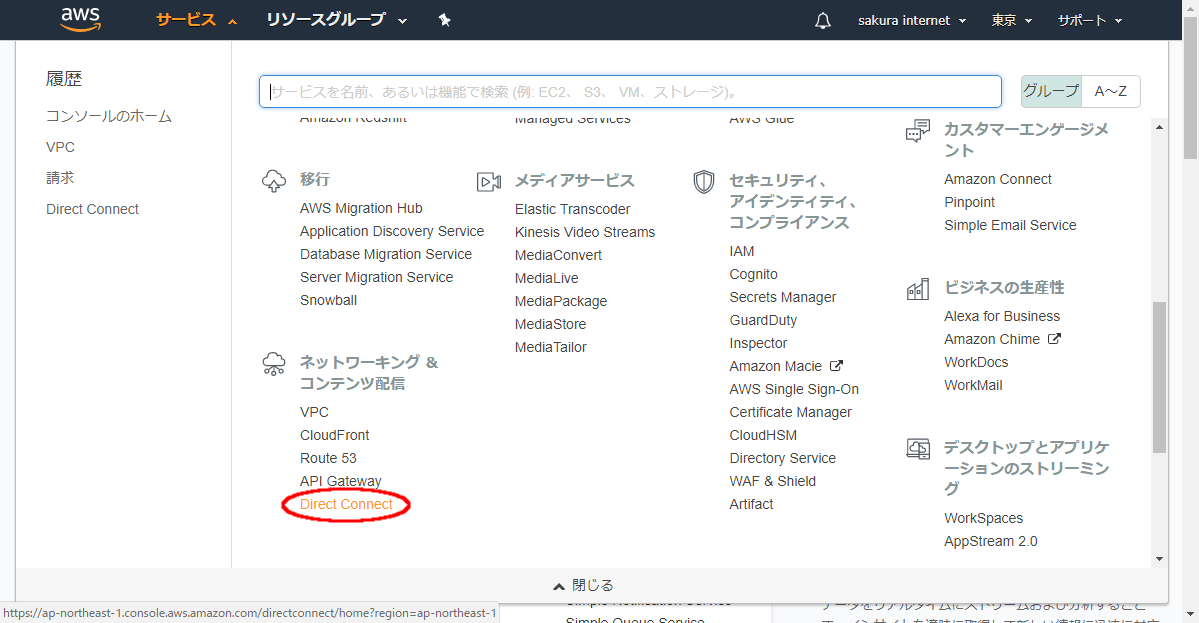Open Direct Connect under Networking
Viewport: 1199px width, 623px height.
pos(346,505)
